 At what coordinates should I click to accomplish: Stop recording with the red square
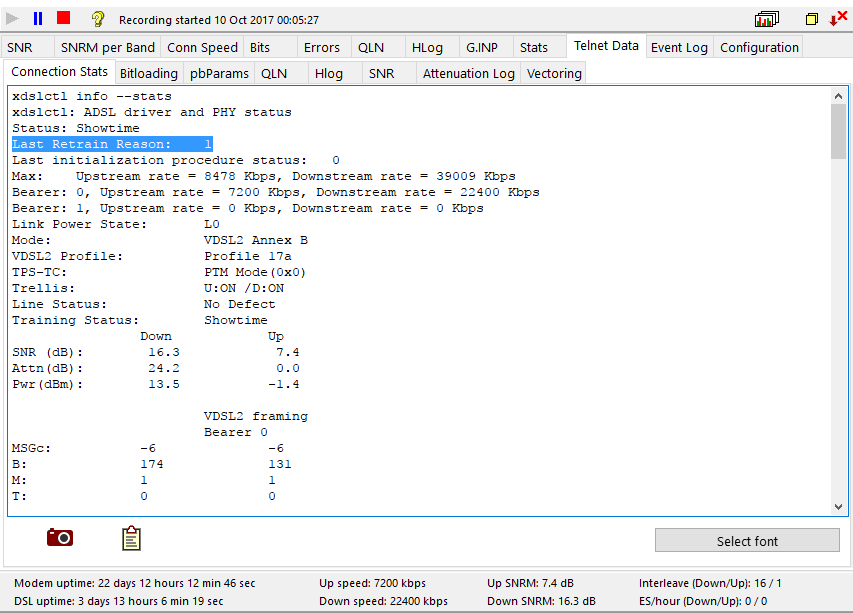click(x=64, y=18)
